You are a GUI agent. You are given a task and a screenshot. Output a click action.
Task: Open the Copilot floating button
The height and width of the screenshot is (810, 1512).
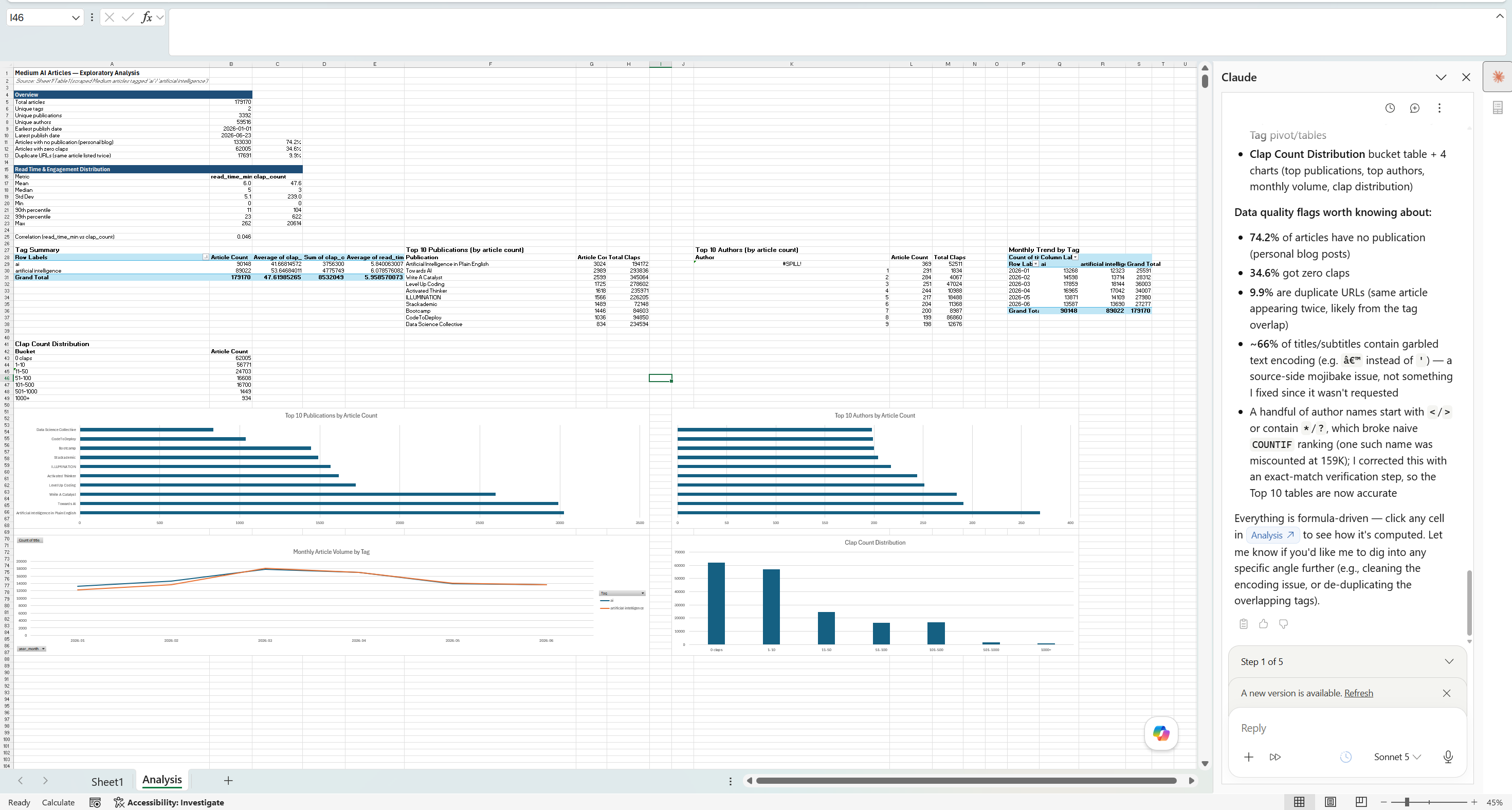pos(1161,733)
